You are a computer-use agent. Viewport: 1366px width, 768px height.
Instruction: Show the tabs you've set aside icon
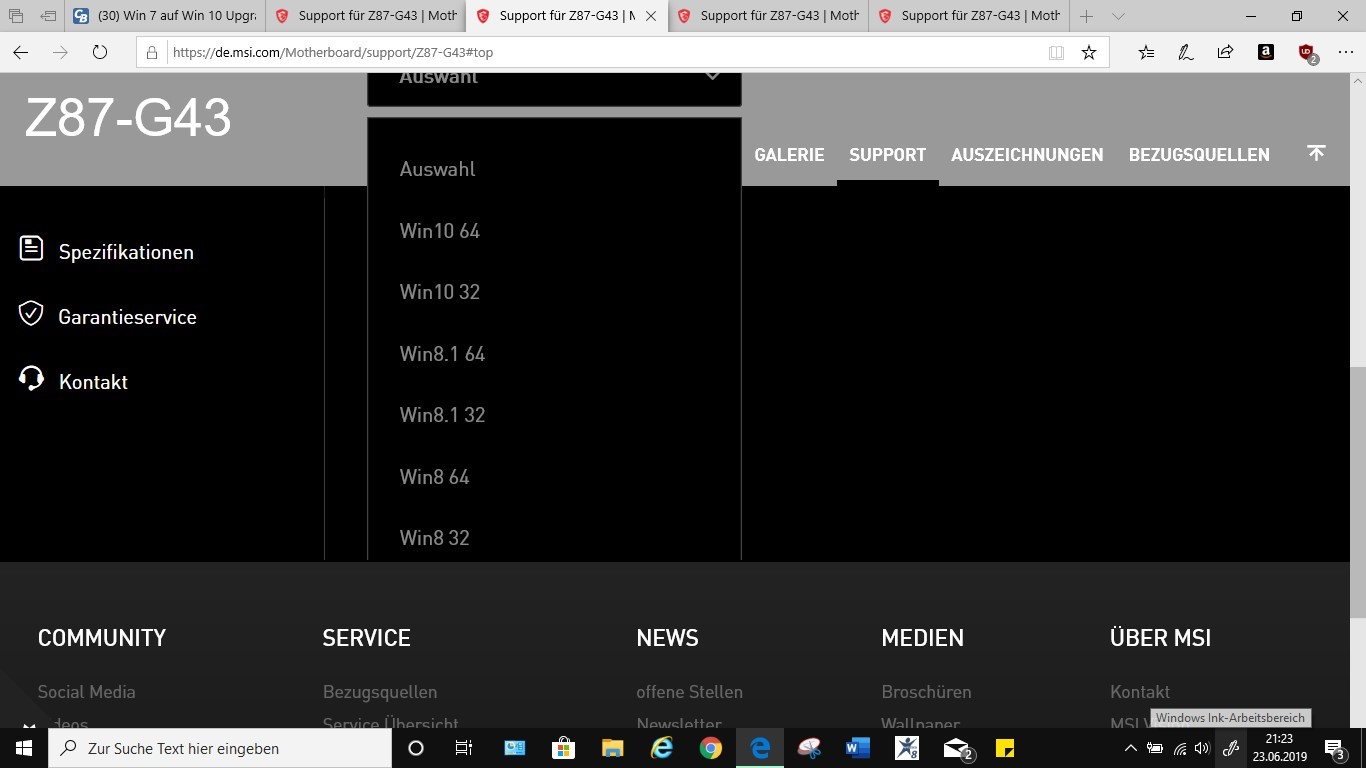click(x=16, y=16)
